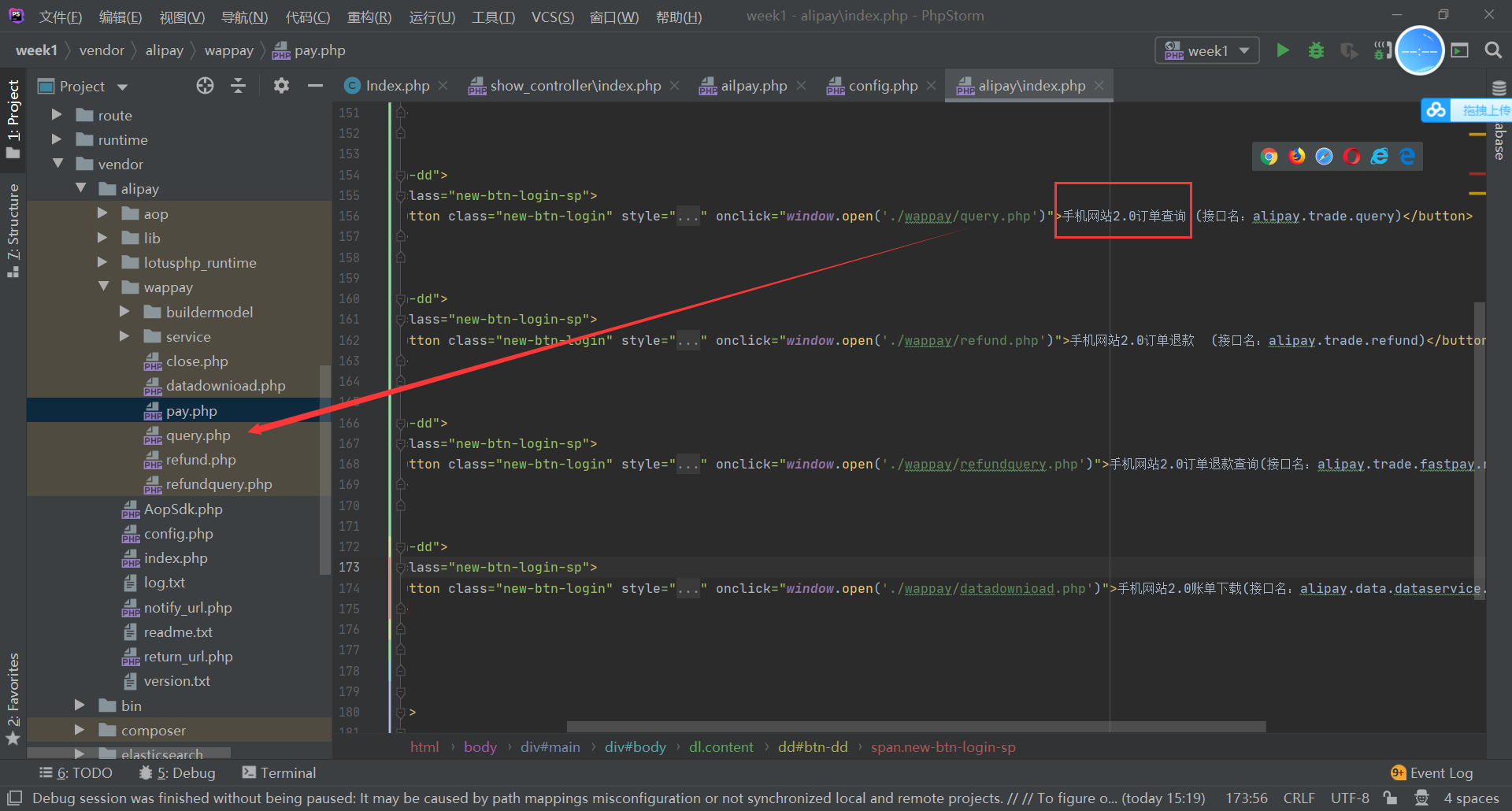Start debugging with the green bug icon
1512x811 pixels.
pos(1316,50)
